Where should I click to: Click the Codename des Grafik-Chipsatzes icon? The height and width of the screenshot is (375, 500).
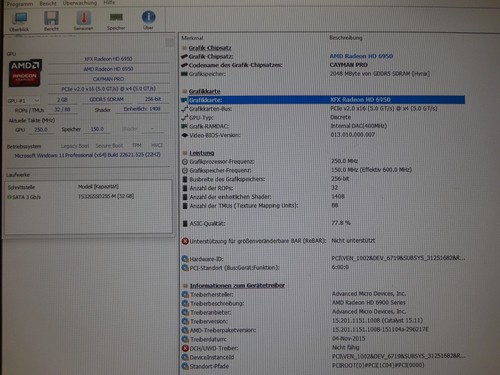tap(184, 65)
